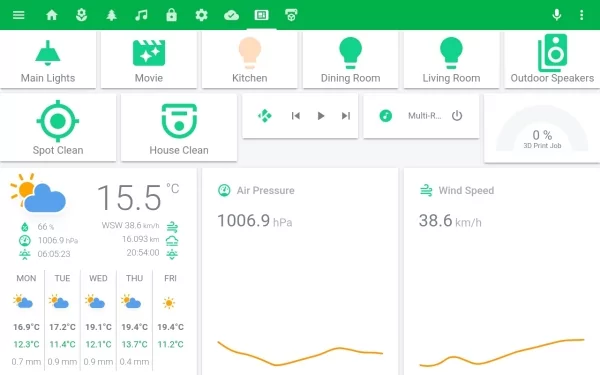The image size is (600, 375).
Task: Open the gear settings view tab
Action: 201,15
